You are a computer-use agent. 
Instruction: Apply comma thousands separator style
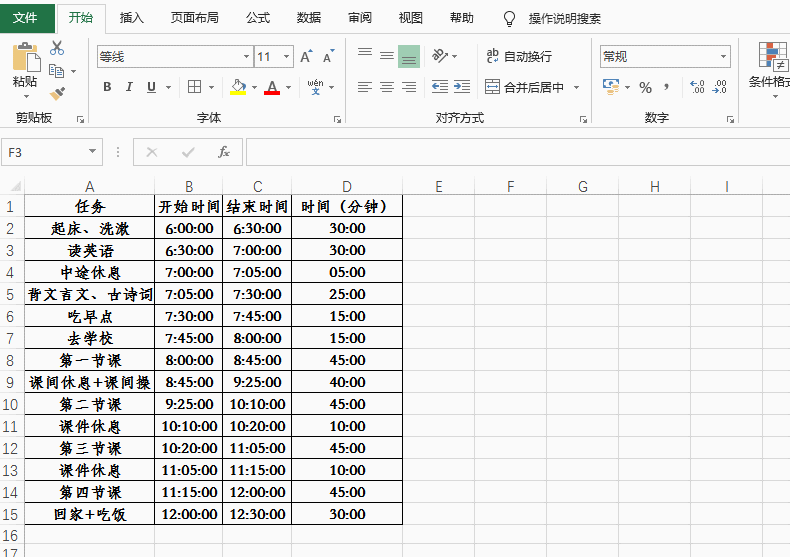pyautogui.click(x=667, y=87)
